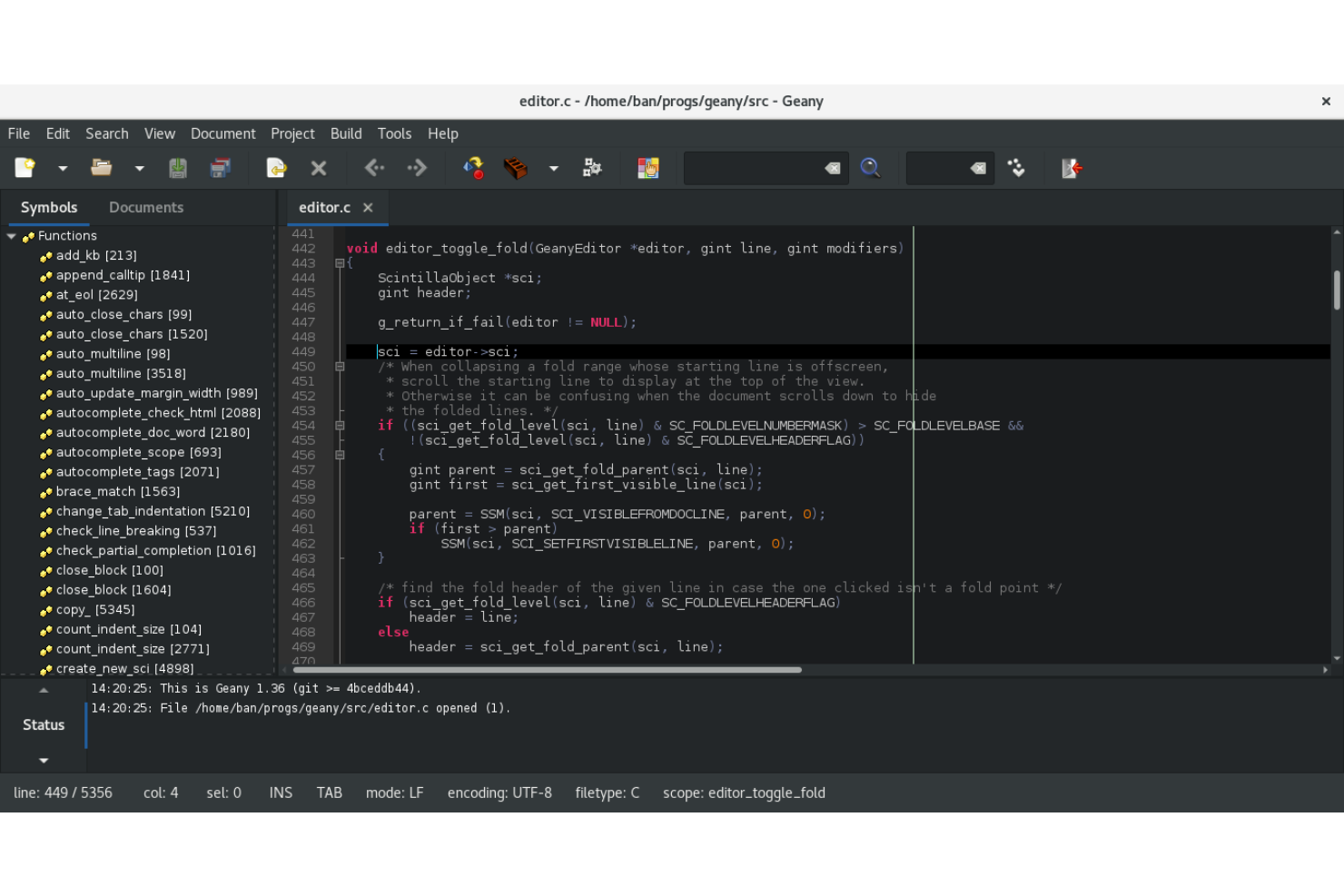Screen dimensions: 1344x896
Task: Open the Build actions dropdown arrow
Action: coord(554,168)
